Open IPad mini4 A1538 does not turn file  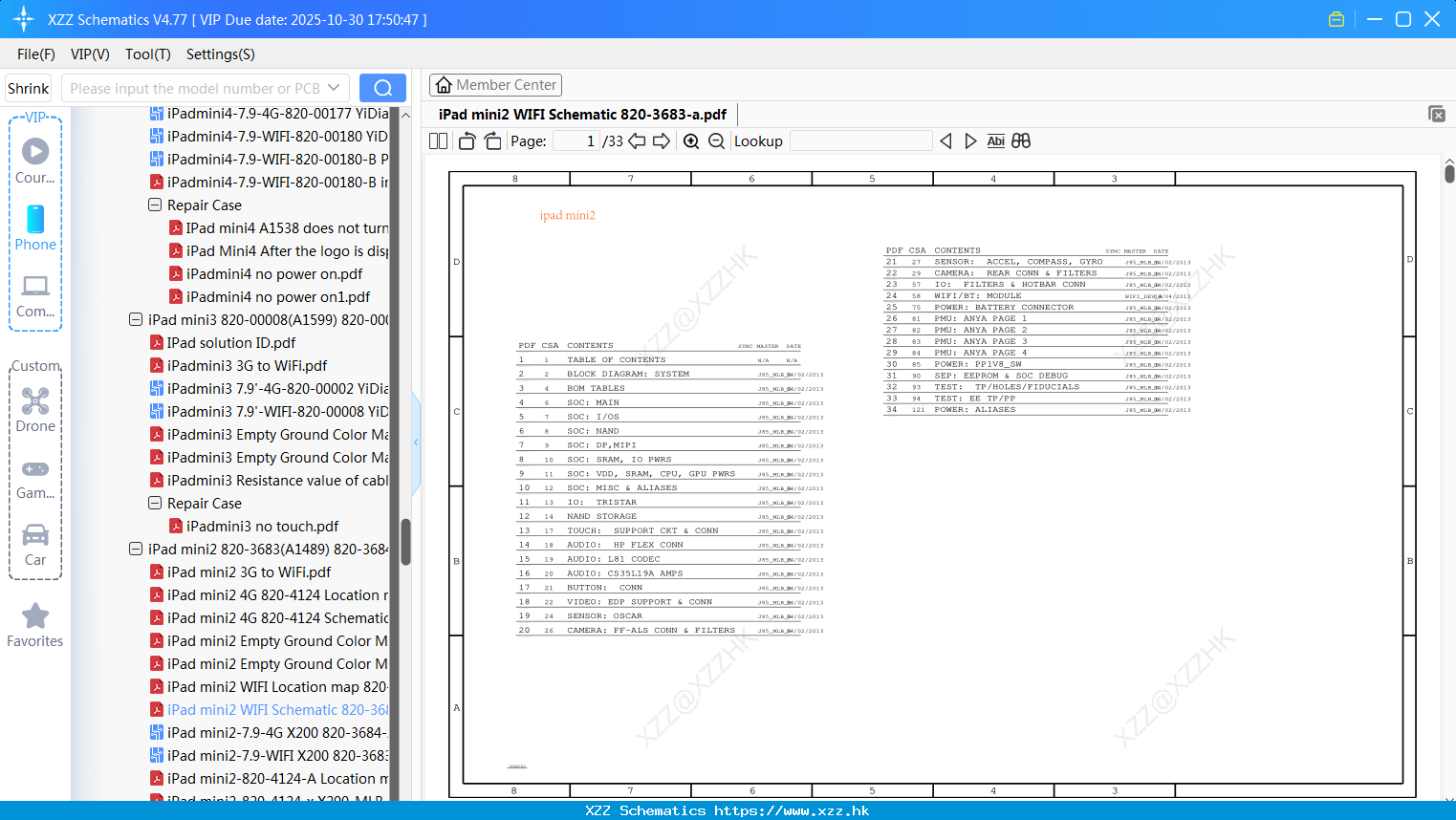pos(278,228)
